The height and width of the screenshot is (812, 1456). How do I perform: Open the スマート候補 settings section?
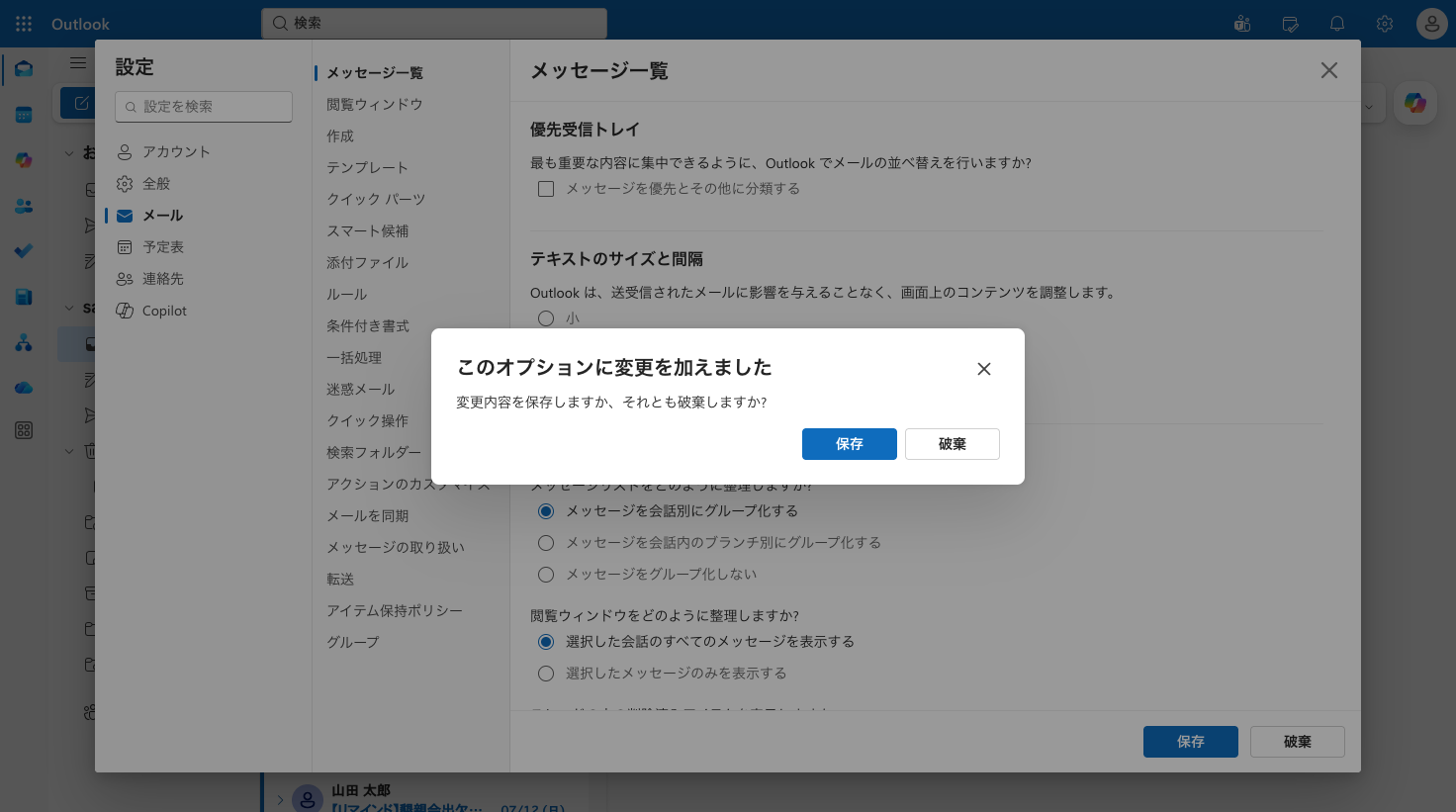[368, 231]
